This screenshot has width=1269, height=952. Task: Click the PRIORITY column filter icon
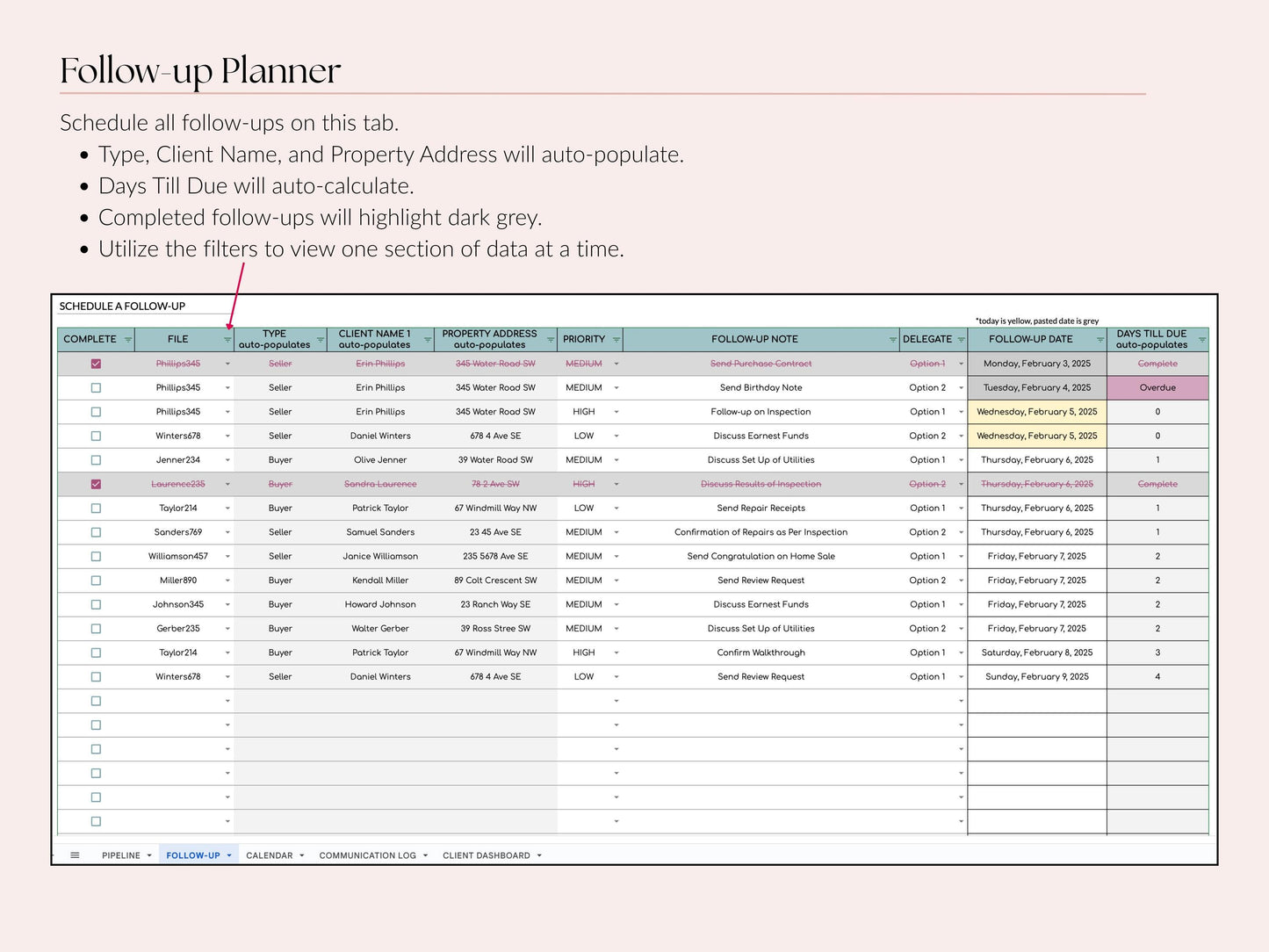(x=616, y=340)
